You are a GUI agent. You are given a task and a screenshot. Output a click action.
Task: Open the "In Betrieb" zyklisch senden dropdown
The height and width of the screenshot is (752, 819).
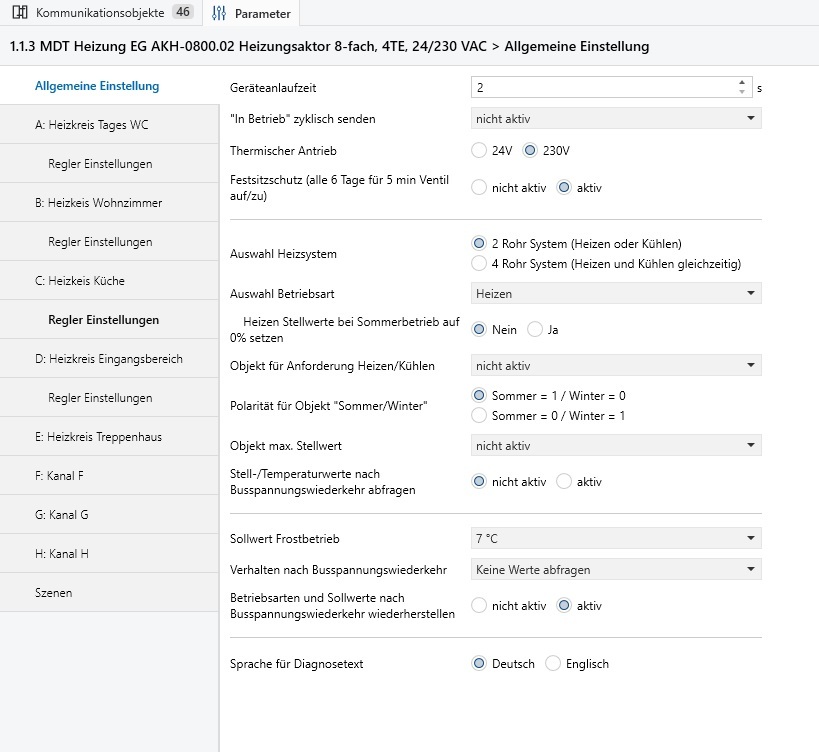616,119
